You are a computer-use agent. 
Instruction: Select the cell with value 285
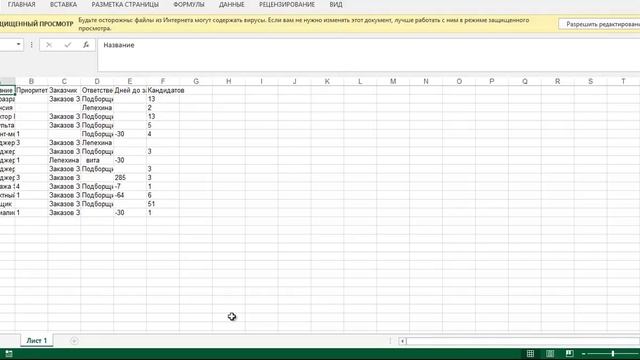point(130,178)
